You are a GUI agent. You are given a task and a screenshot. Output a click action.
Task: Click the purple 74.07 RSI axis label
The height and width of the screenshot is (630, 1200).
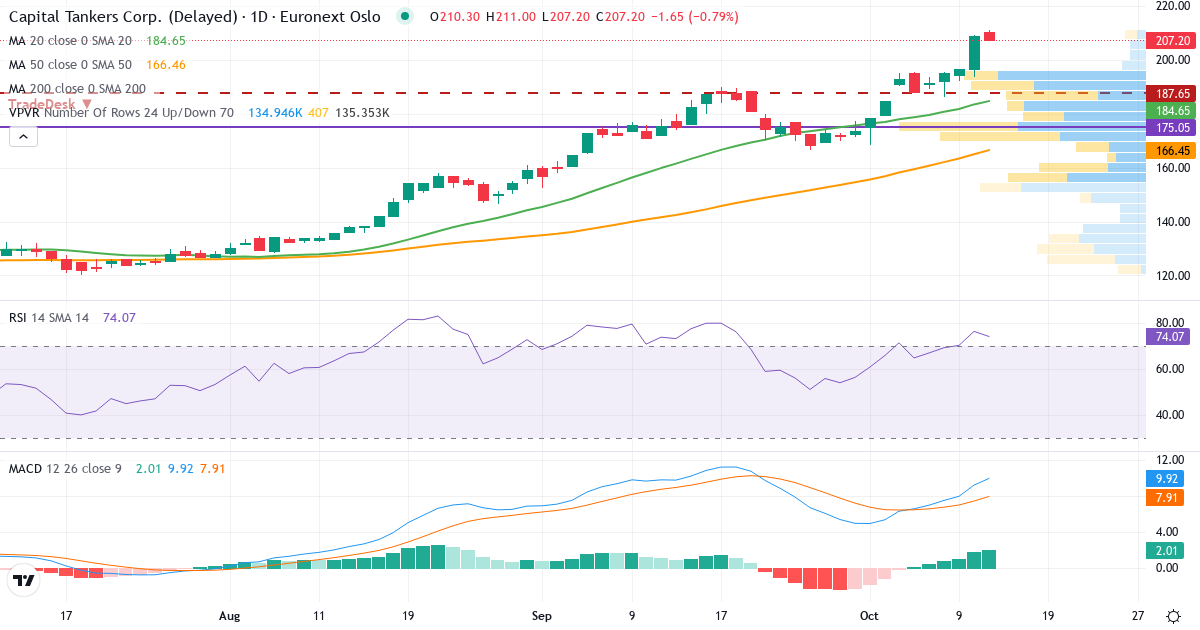pyautogui.click(x=1168, y=335)
